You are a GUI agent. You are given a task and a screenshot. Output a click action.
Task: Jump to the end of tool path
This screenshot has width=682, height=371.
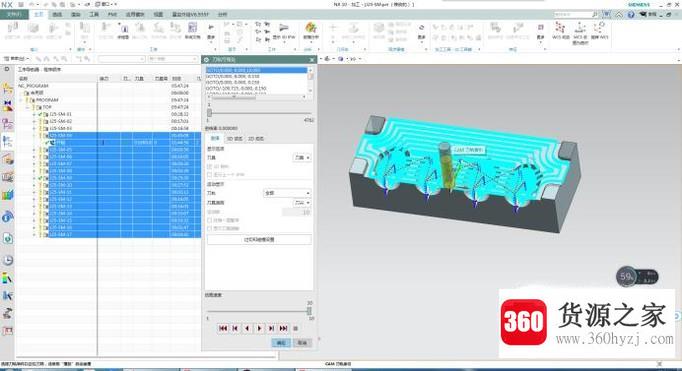pos(283,328)
